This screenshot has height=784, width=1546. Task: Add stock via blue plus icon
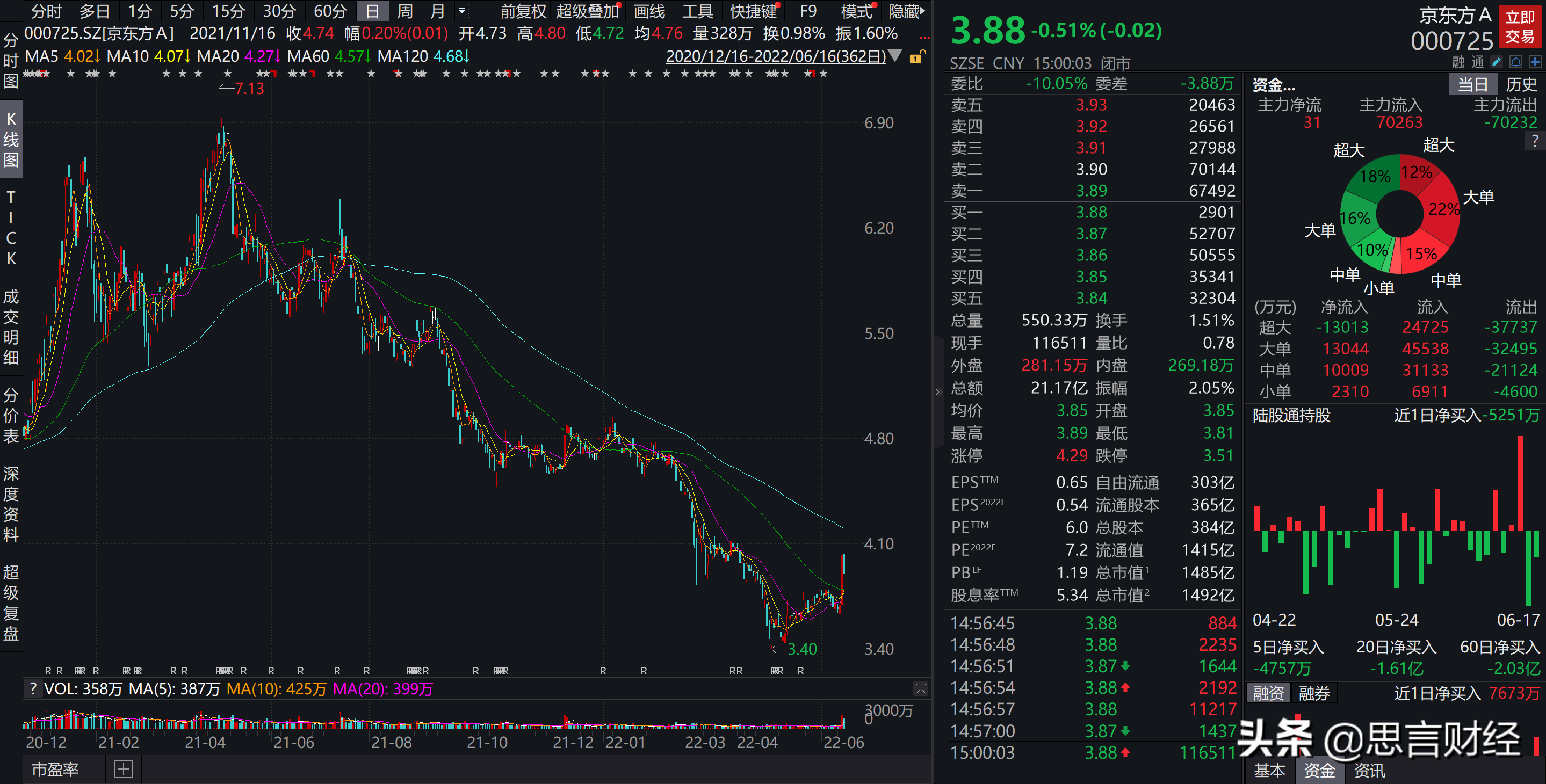point(1535,62)
